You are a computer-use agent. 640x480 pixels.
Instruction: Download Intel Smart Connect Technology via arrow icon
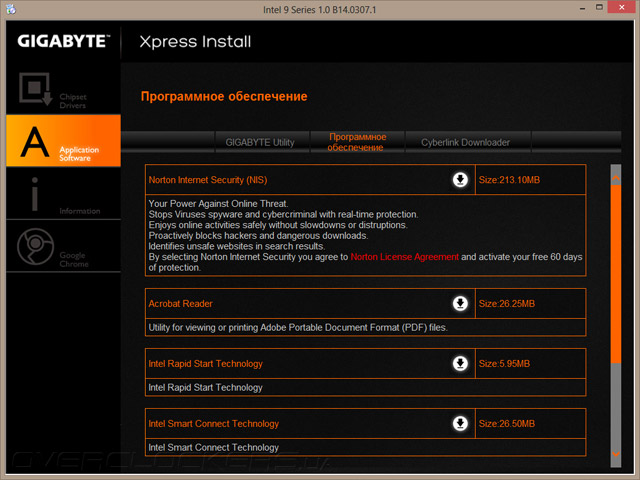pos(460,423)
